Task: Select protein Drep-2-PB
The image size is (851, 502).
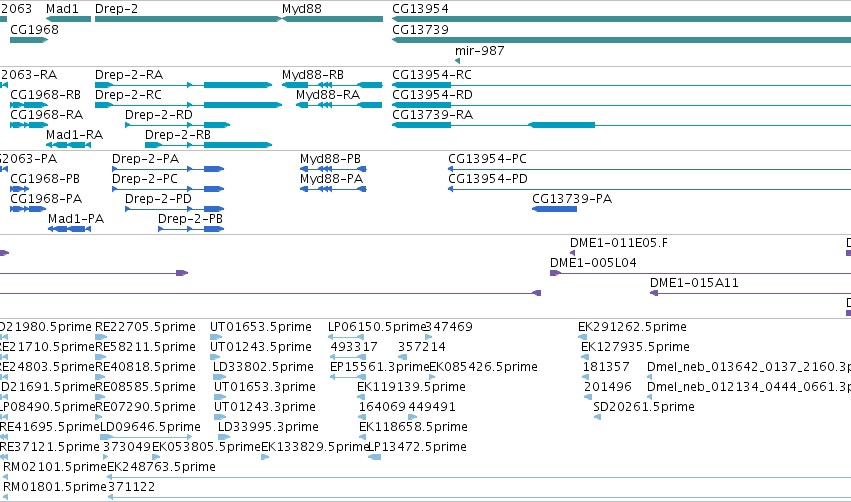Action: tap(191, 229)
